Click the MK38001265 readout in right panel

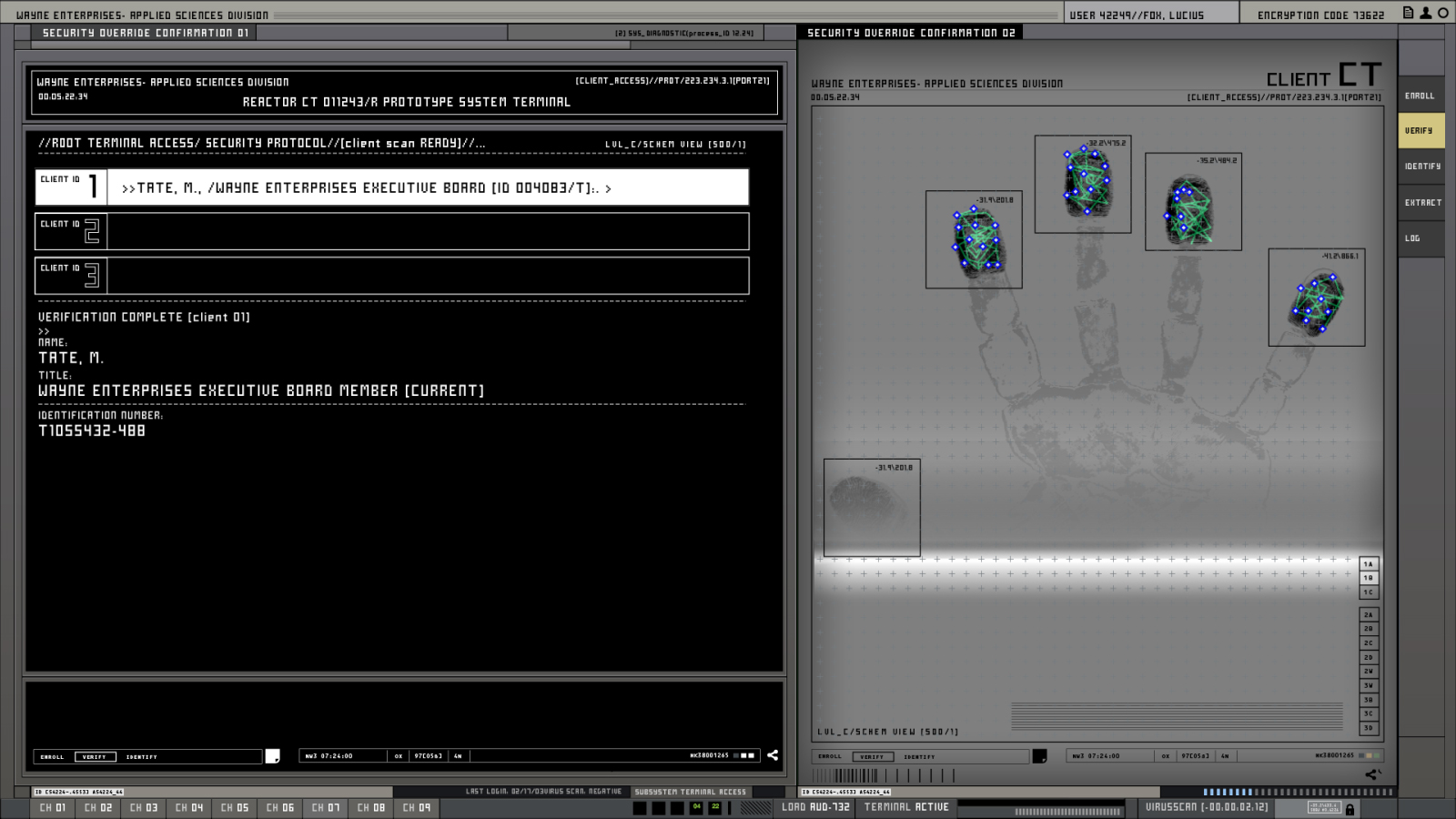[x=1334, y=755]
